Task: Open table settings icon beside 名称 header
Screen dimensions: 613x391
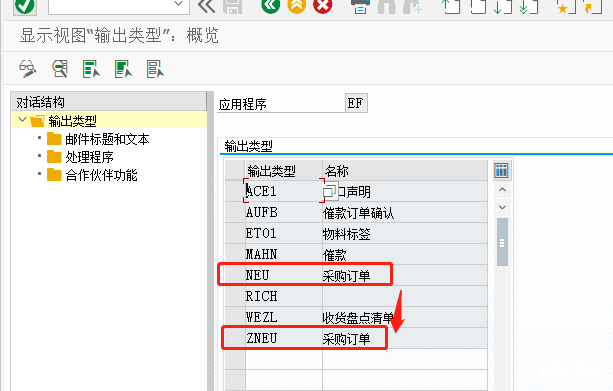Action: (501, 170)
